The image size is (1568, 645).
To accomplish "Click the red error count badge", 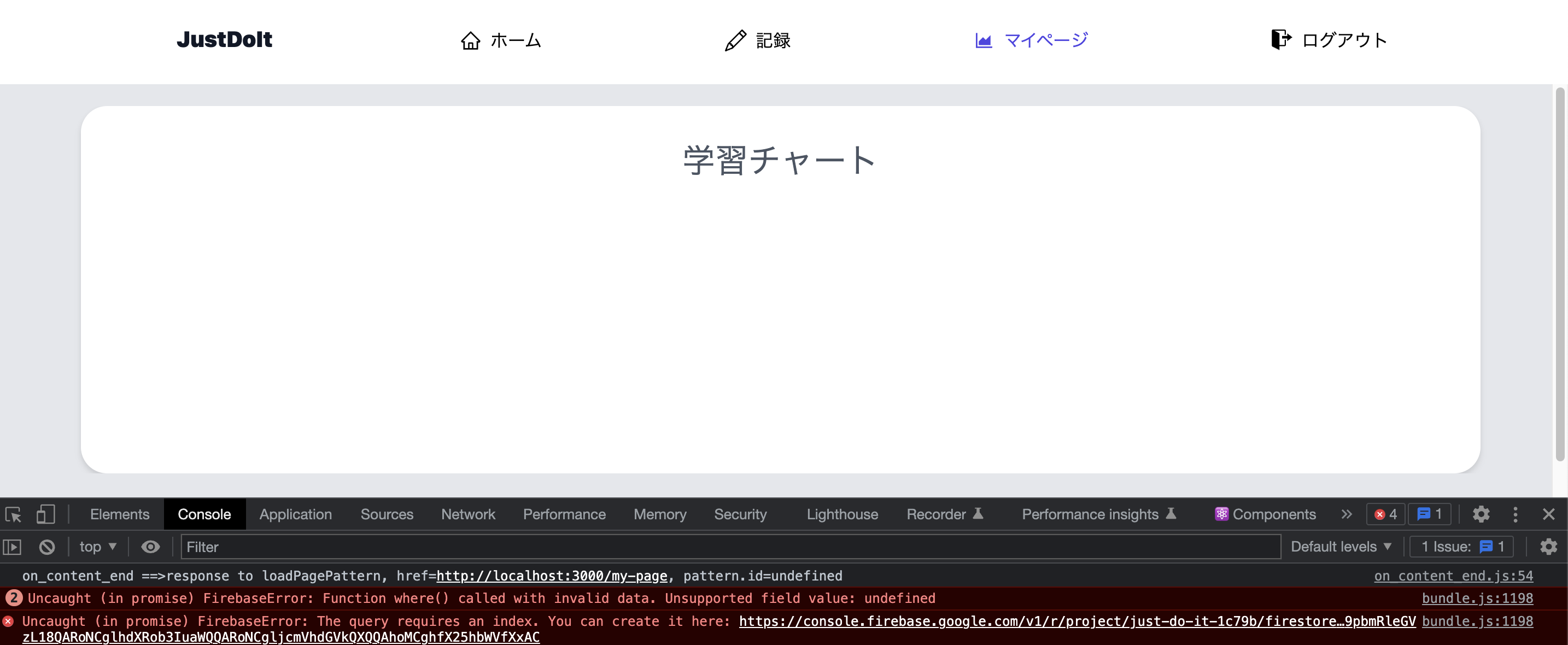I will pos(1385,515).
